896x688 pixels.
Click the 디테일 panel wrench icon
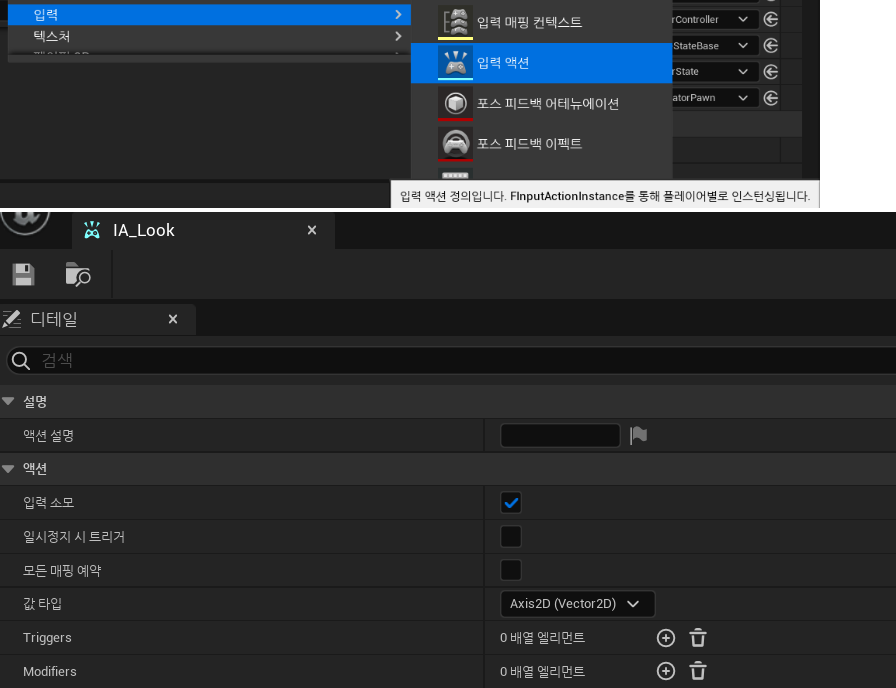14,318
